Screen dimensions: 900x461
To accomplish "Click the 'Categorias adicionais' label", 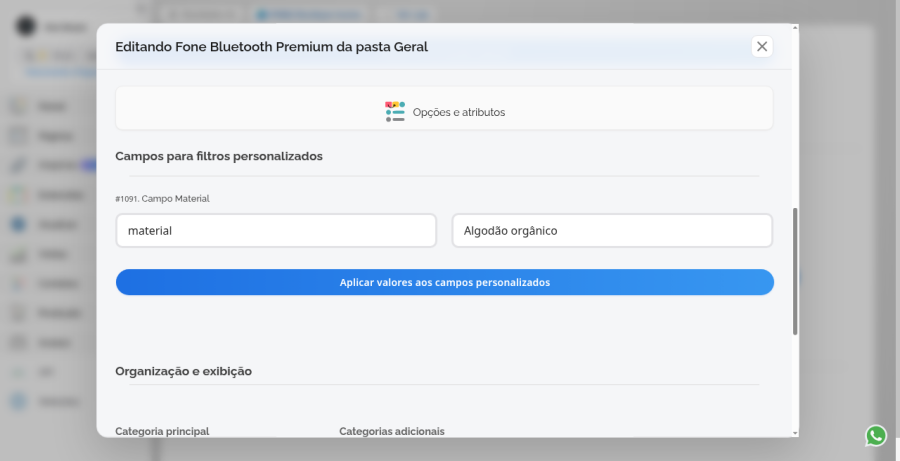I will coord(392,431).
